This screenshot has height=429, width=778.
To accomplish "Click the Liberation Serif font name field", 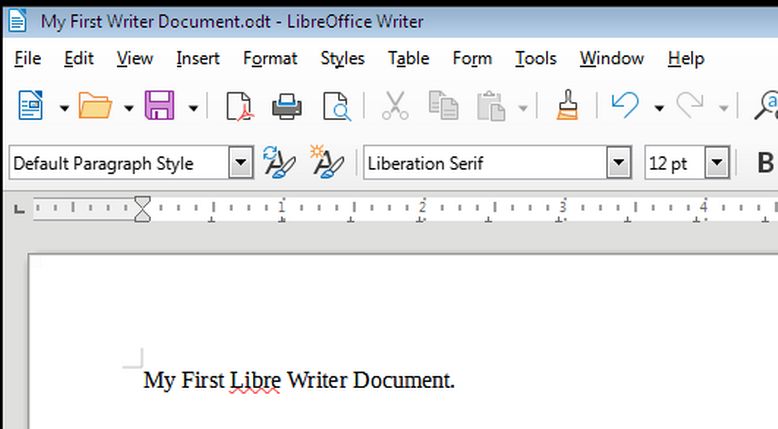I will click(485, 163).
